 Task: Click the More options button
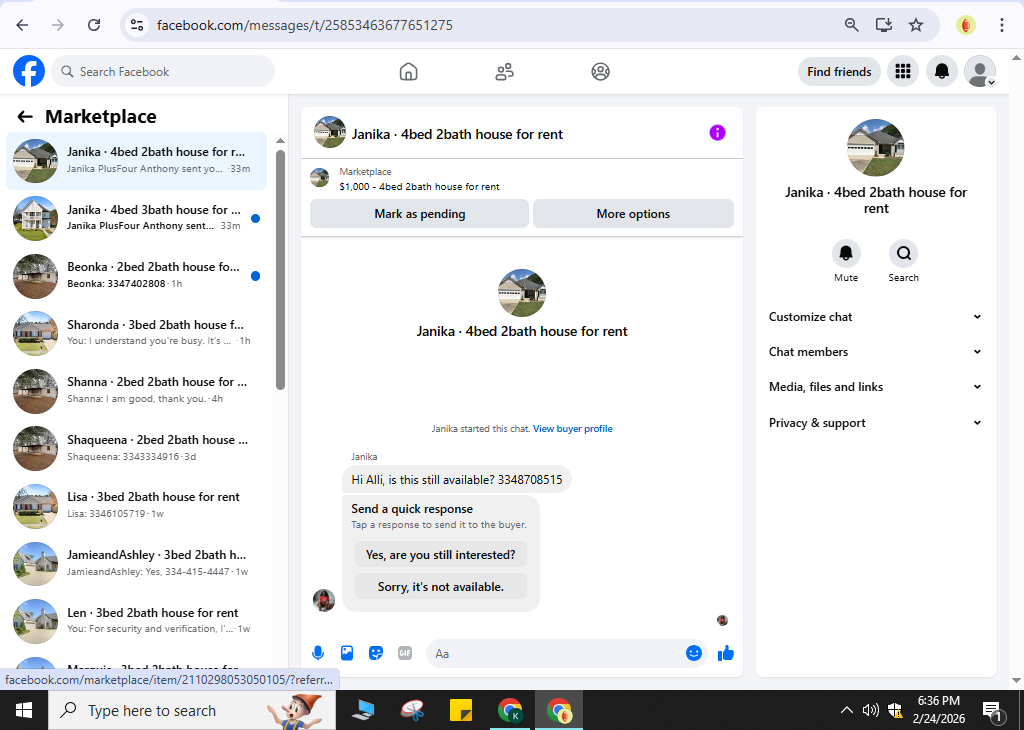[x=633, y=214]
